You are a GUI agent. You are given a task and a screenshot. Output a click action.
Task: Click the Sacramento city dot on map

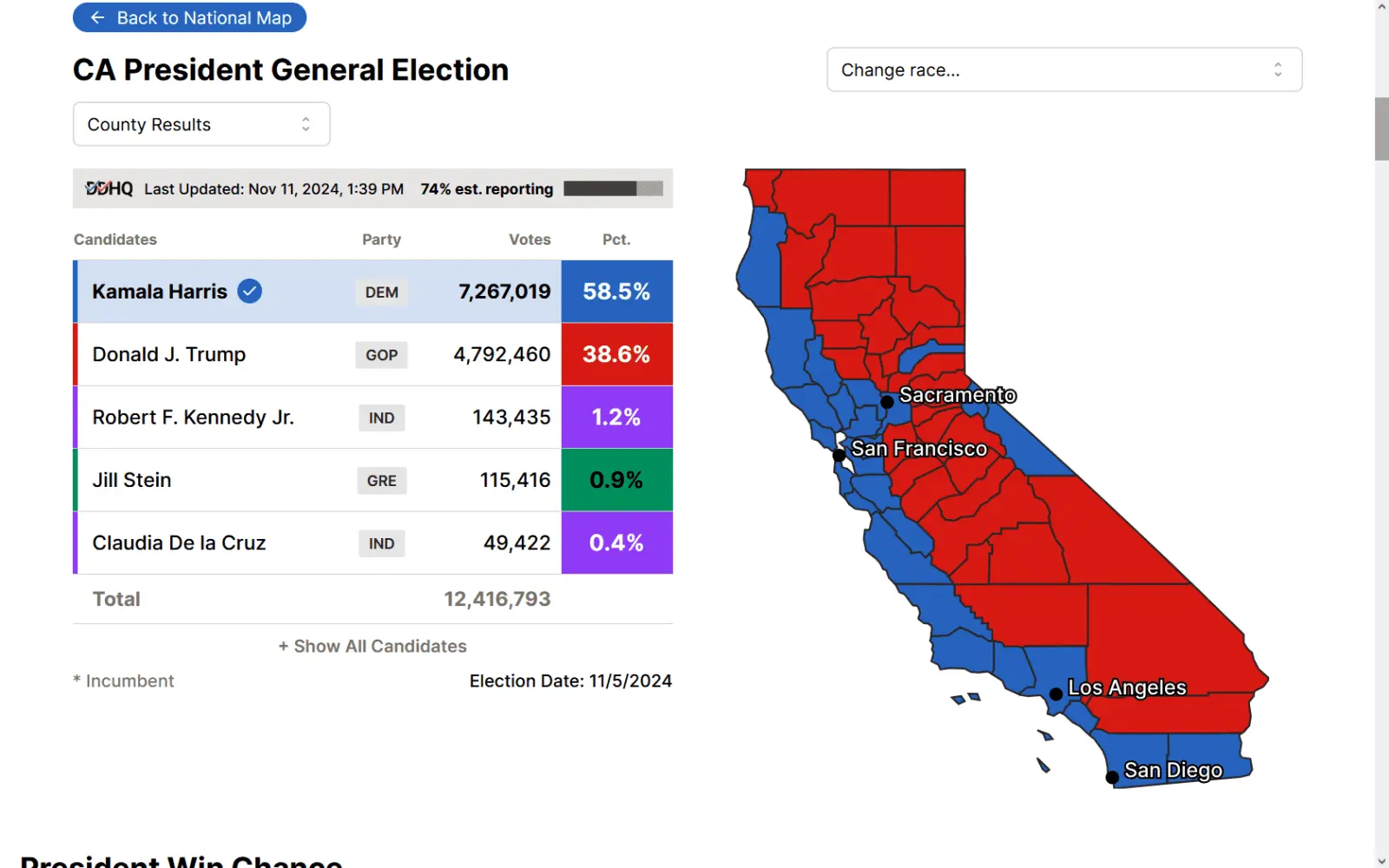click(x=887, y=402)
